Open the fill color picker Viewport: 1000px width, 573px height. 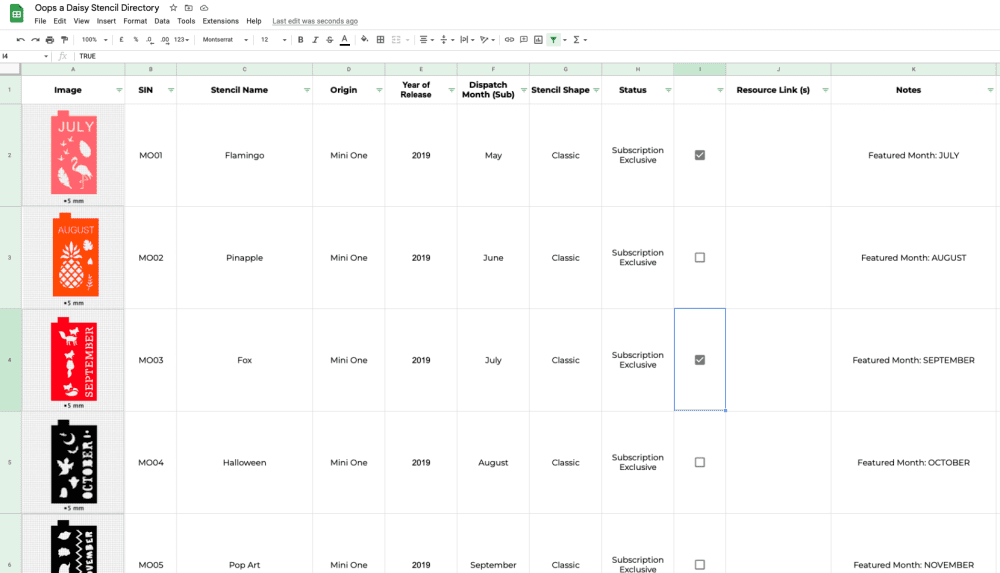click(x=364, y=40)
